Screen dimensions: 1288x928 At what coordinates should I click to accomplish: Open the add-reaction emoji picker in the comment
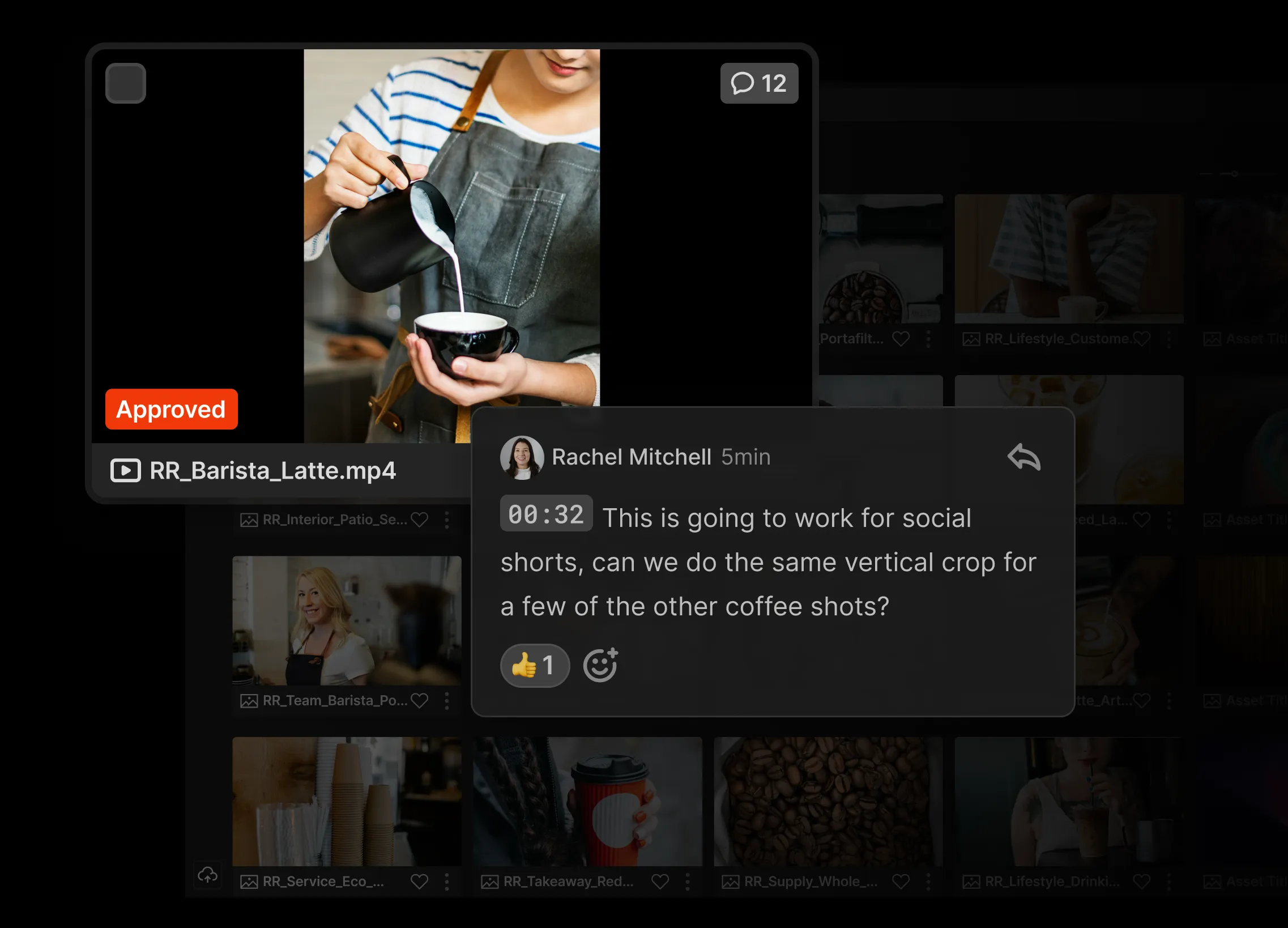point(600,665)
